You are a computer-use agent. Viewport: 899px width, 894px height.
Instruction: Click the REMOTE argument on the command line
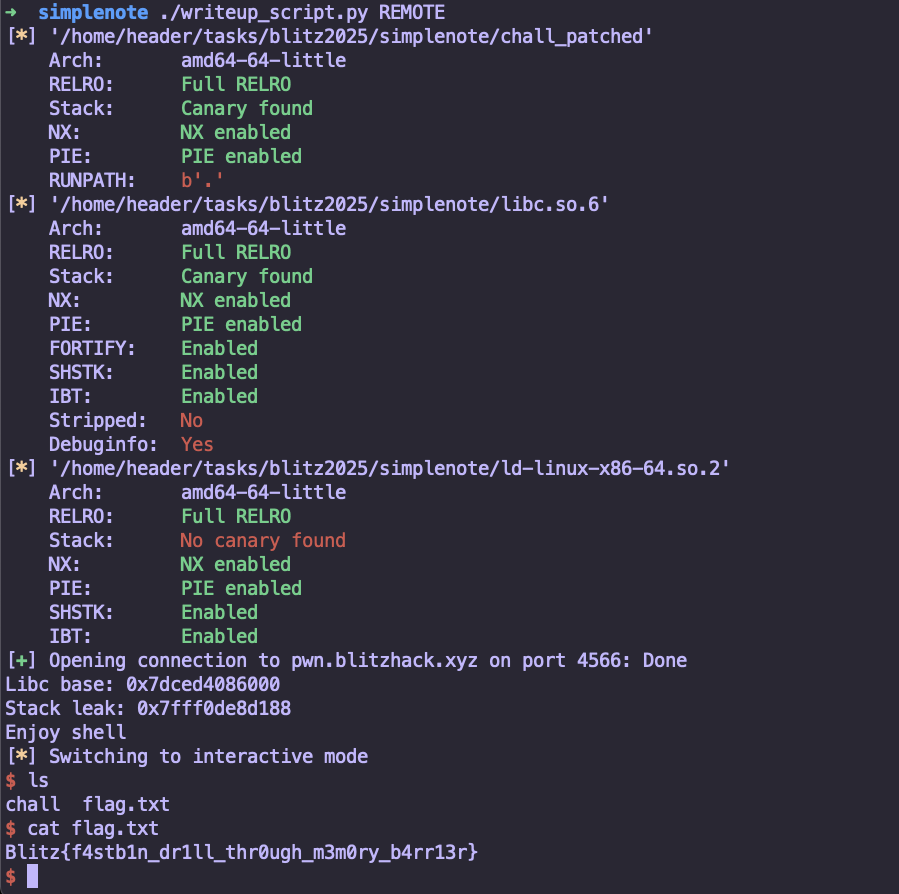click(x=412, y=13)
